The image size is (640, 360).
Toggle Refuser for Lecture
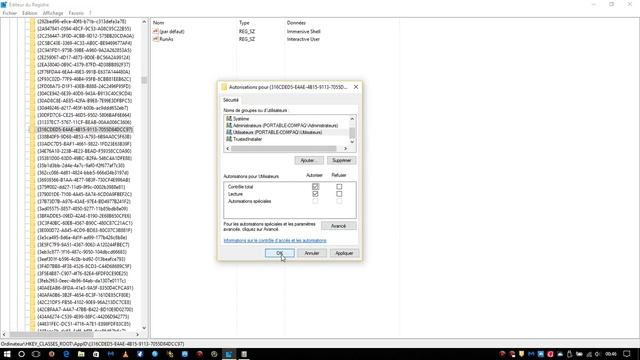click(x=339, y=194)
